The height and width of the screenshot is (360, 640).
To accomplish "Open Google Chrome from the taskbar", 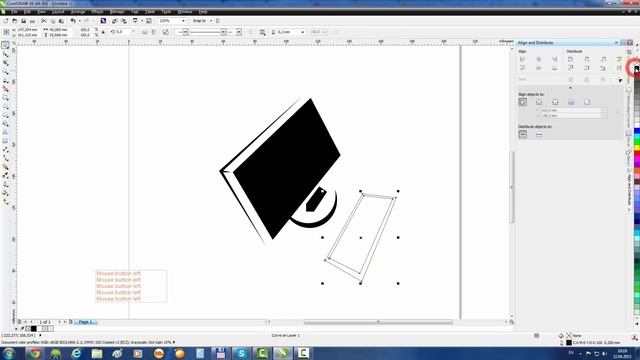I will point(35,353).
